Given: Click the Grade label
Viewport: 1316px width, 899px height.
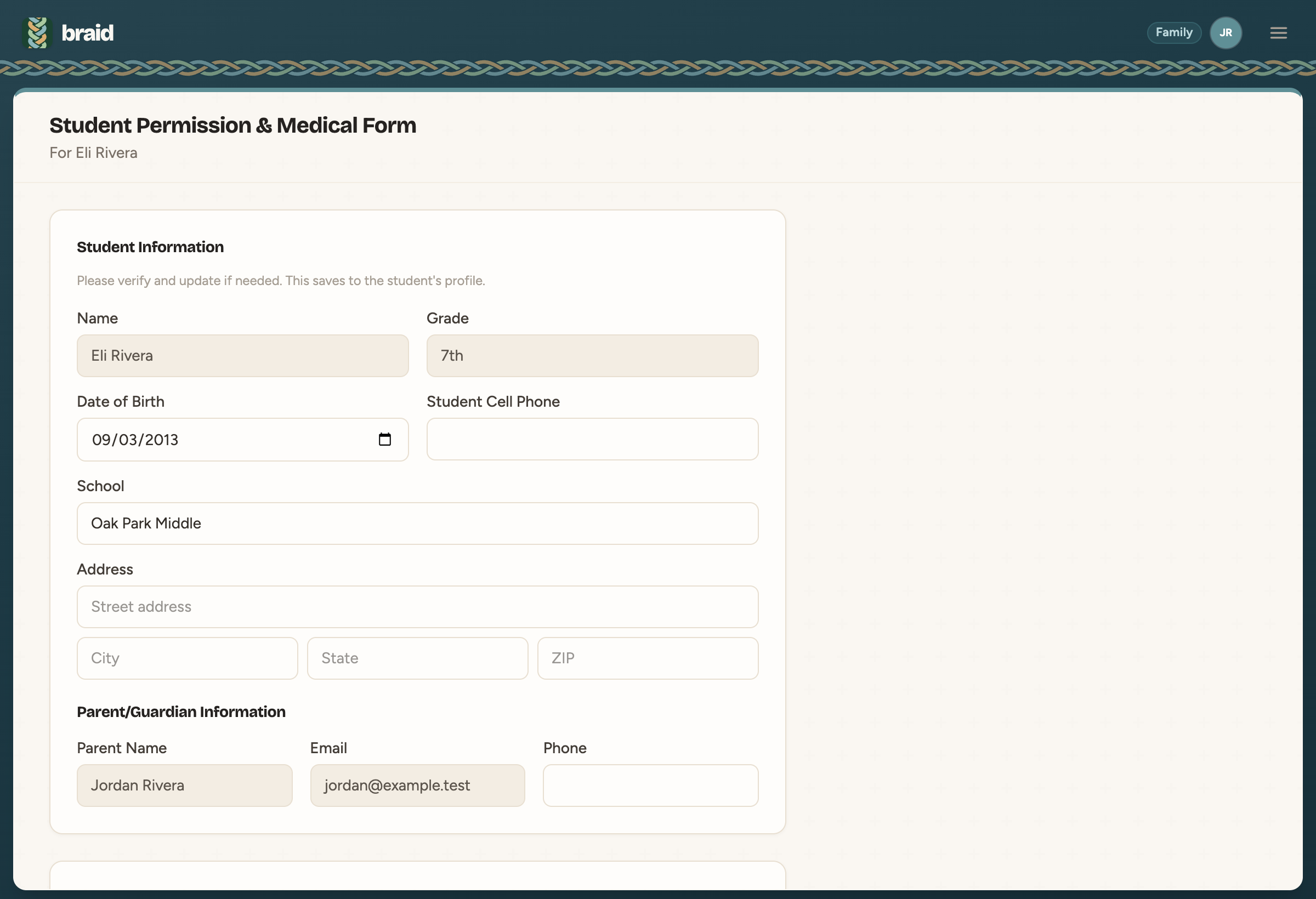Looking at the screenshot, I should [447, 318].
